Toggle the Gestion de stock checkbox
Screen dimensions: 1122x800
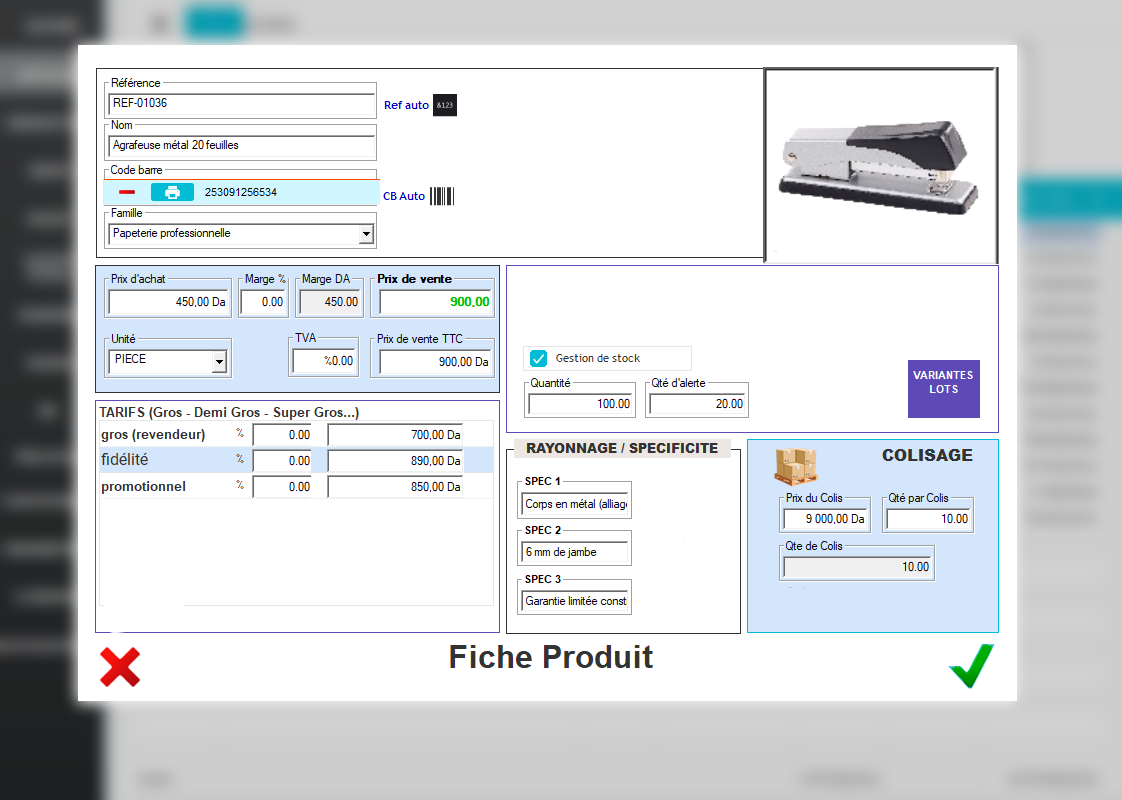(x=538, y=358)
